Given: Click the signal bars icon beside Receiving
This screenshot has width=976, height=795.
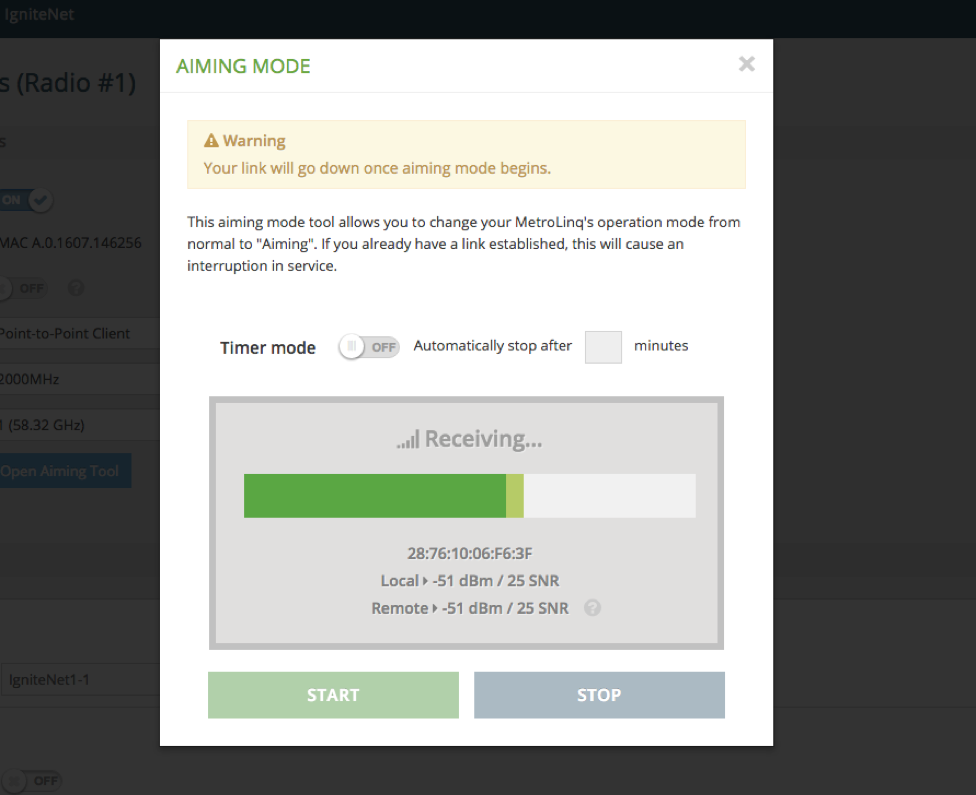Looking at the screenshot, I should [408, 440].
